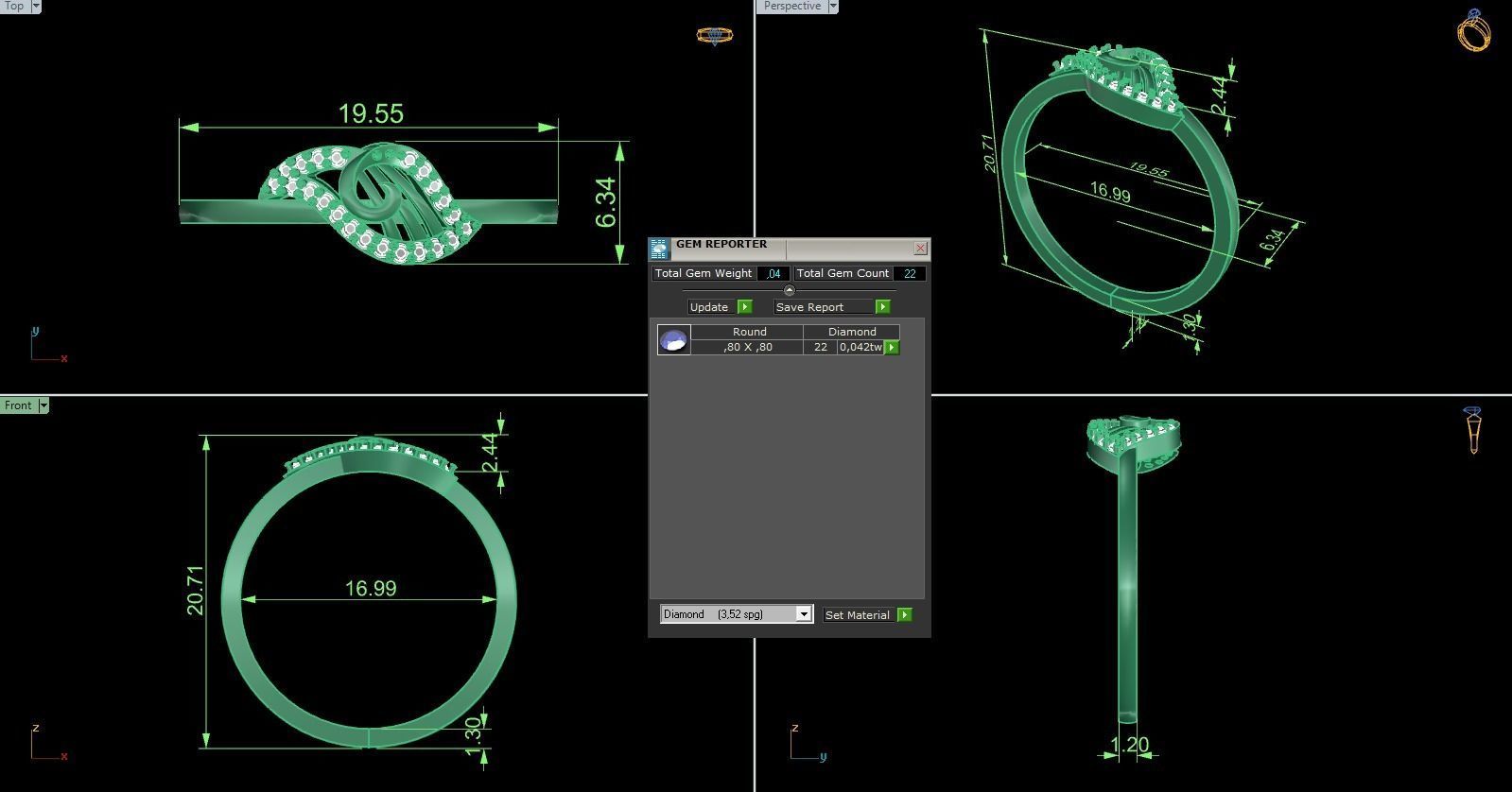Click the orange ring icon in Perspective viewport

click(x=1474, y=30)
